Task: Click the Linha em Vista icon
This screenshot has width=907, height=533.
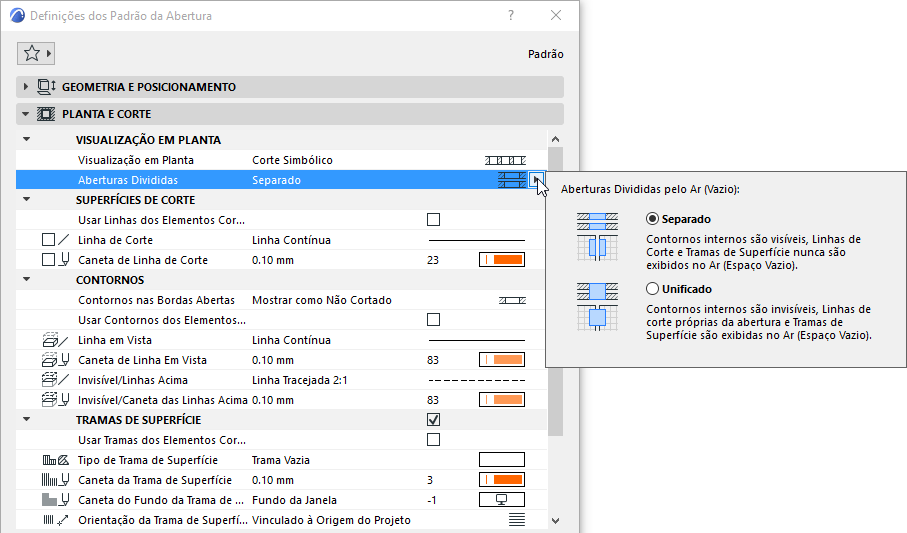Action: coord(56,340)
